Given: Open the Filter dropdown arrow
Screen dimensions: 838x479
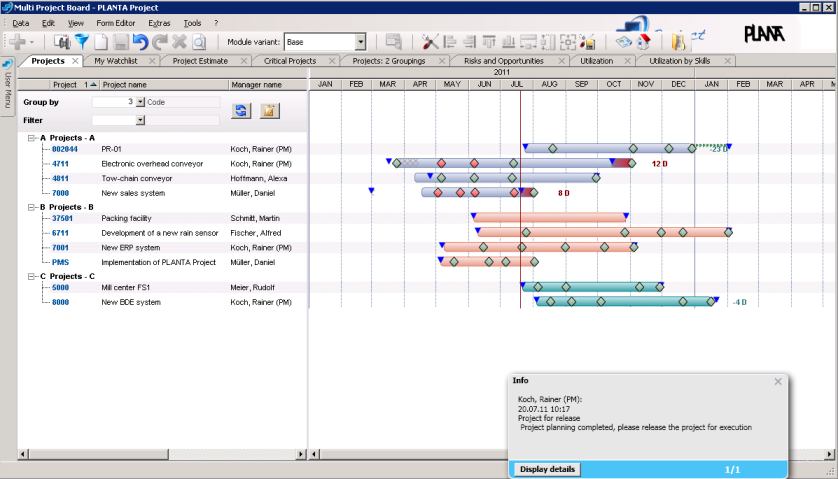Looking at the screenshot, I should click(140, 120).
